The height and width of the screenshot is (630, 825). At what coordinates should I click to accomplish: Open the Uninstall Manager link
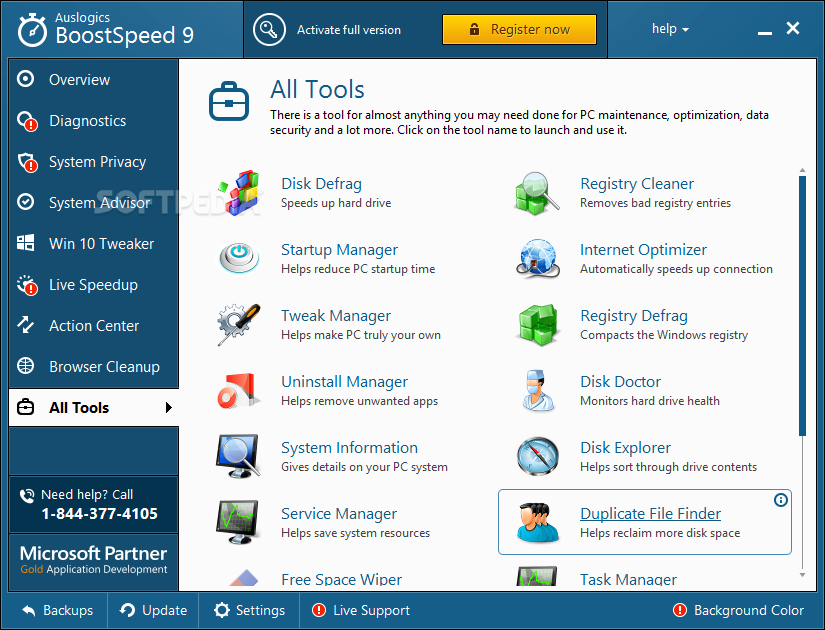point(344,382)
